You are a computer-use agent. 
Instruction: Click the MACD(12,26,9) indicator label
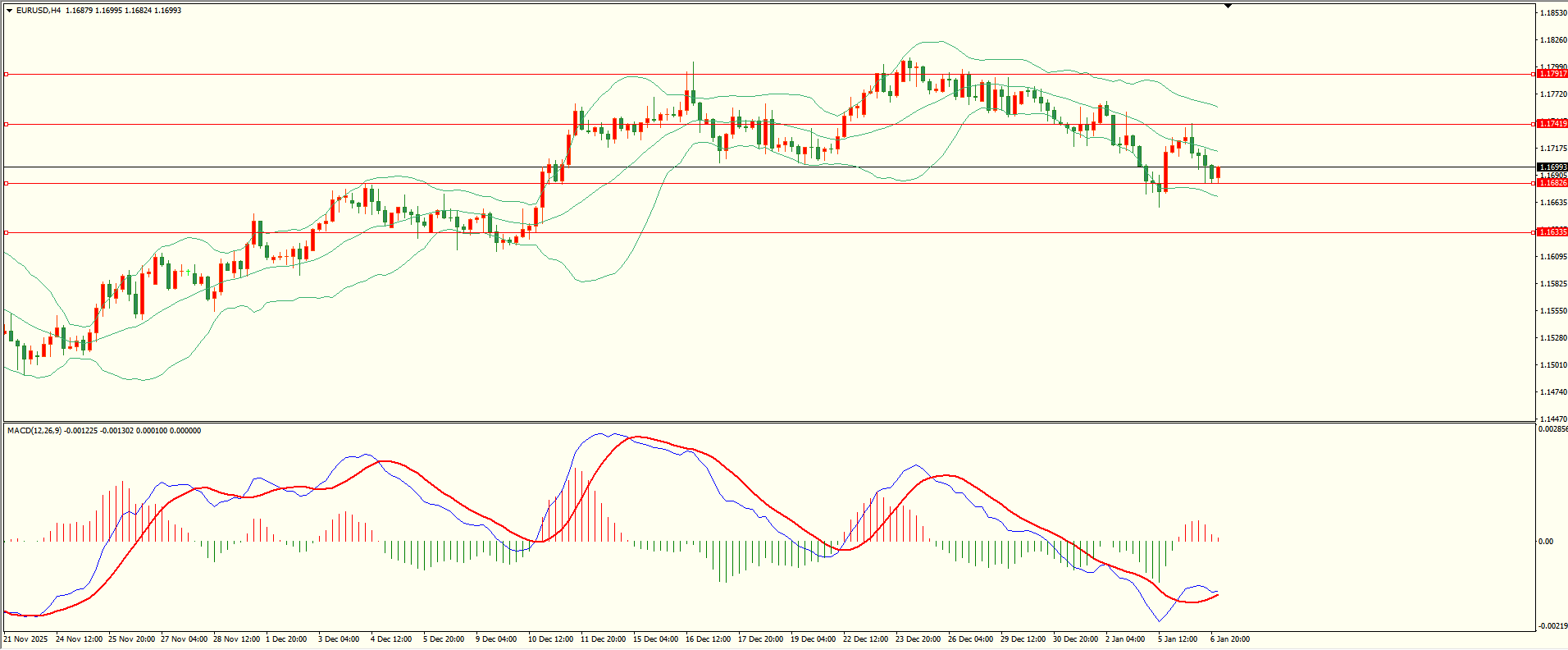click(34, 431)
